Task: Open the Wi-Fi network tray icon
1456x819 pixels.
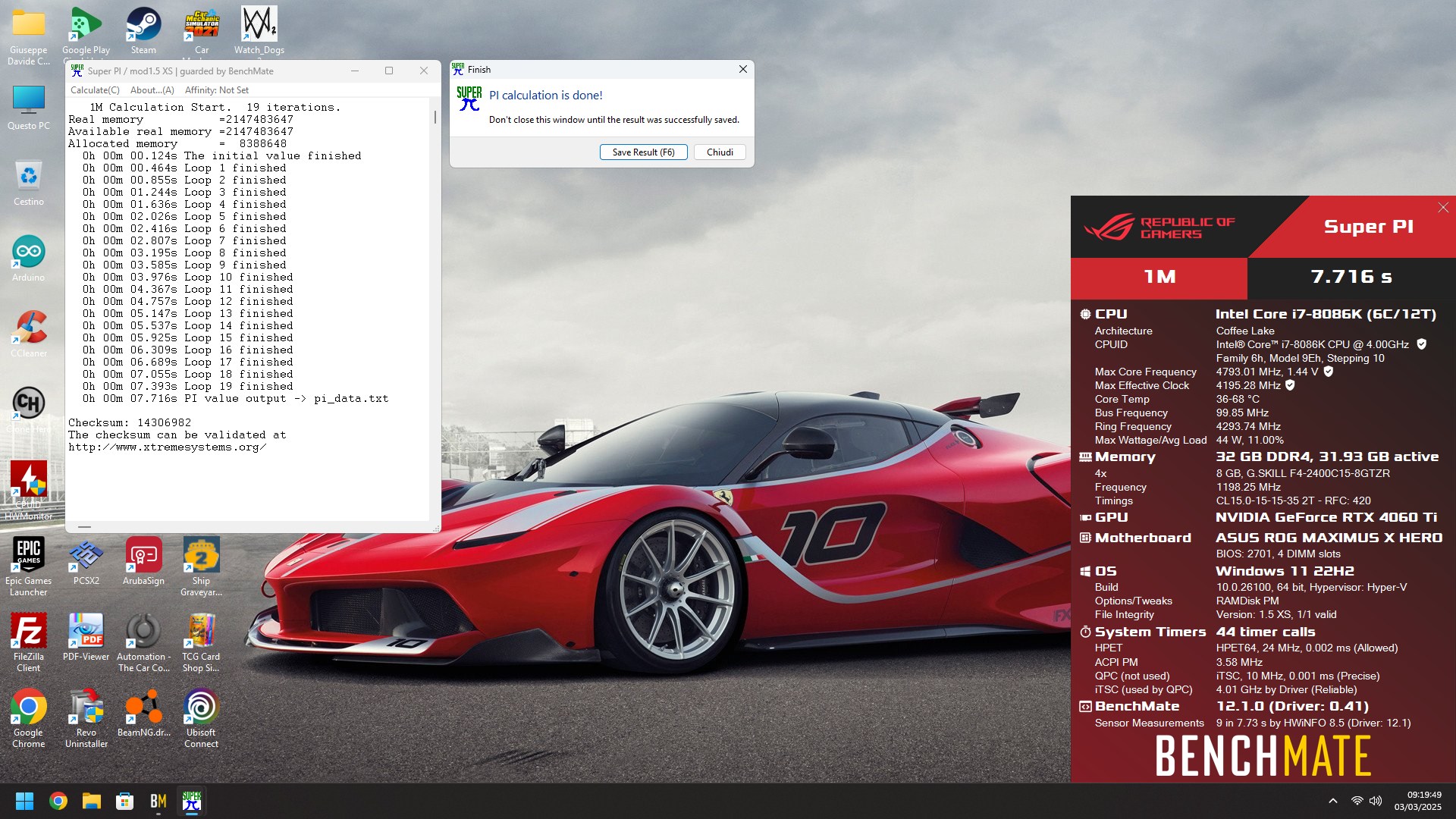Action: 1357,801
